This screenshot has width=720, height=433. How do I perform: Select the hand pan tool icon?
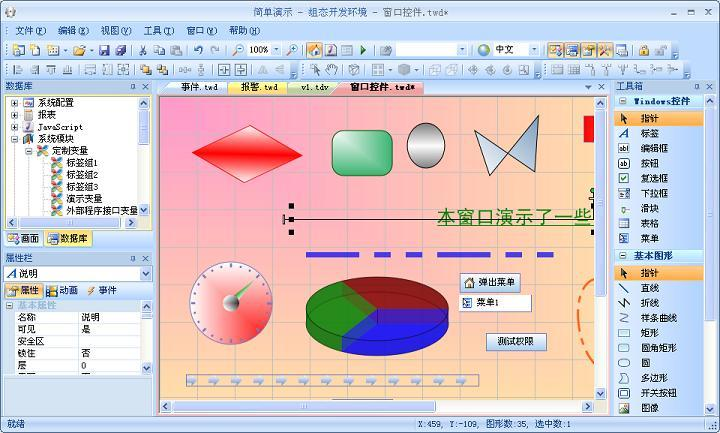pos(332,70)
